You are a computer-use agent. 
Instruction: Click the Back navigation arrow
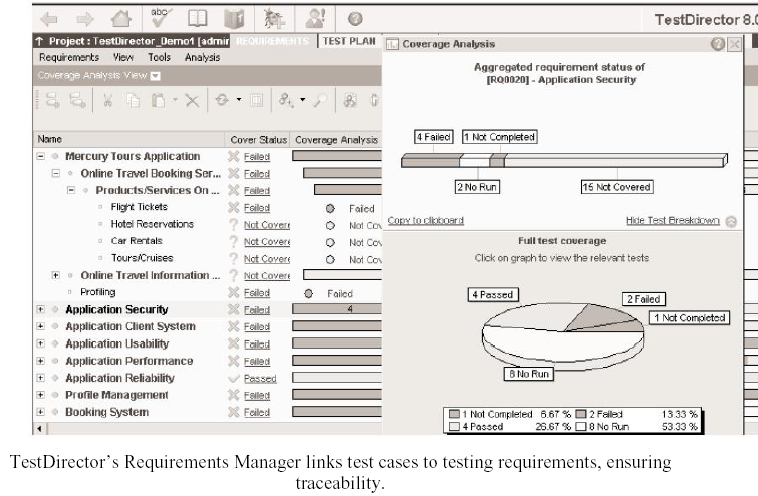(51, 19)
